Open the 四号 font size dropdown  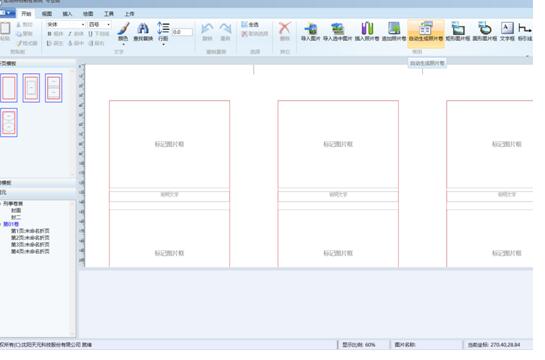[x=99, y=24]
